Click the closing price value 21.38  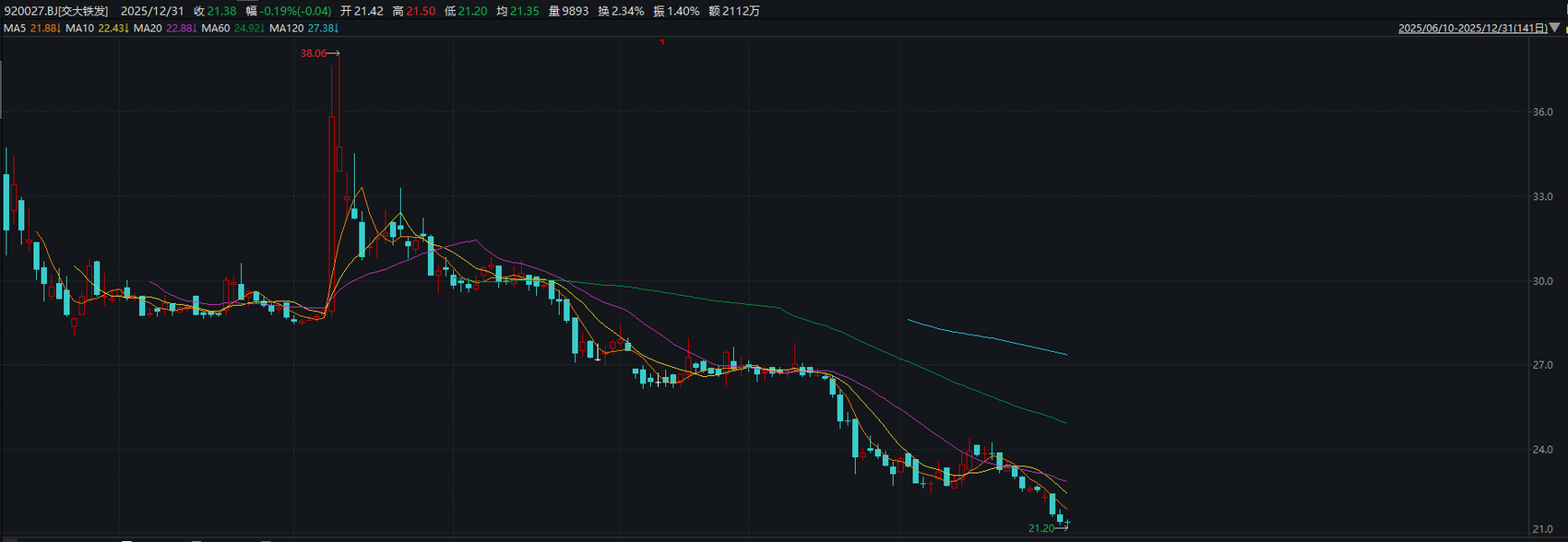point(221,11)
